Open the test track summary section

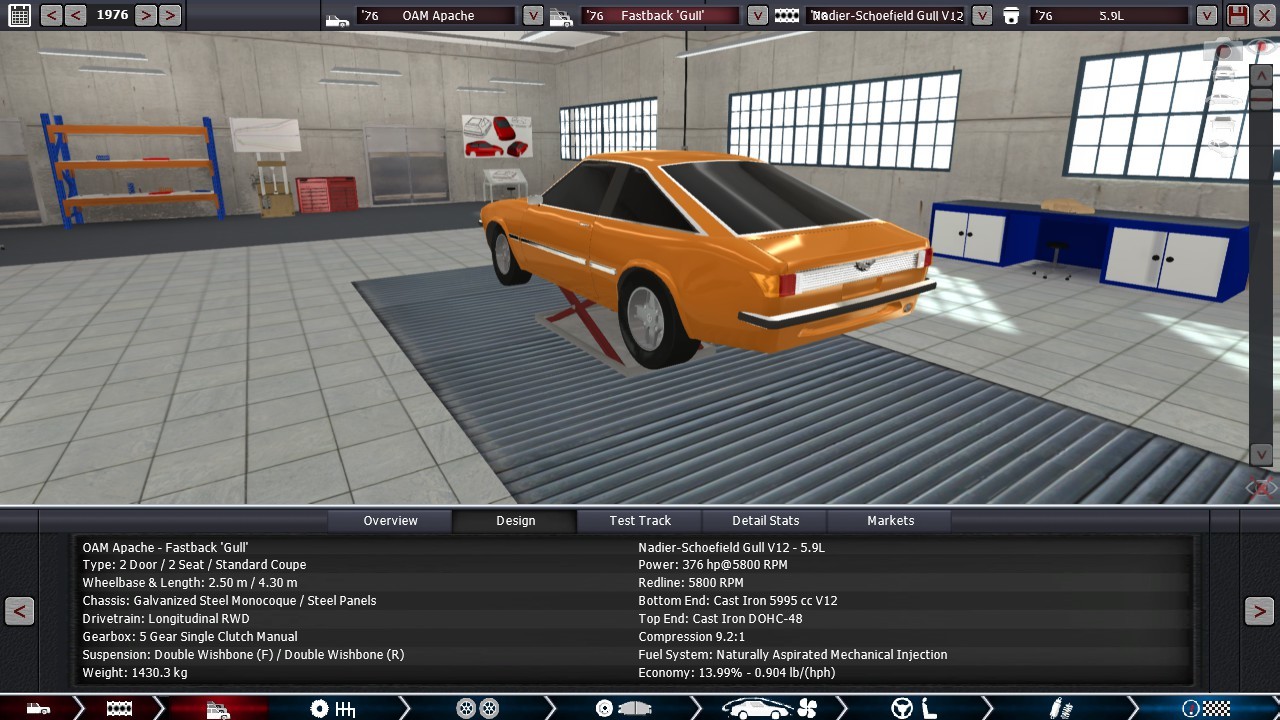click(x=1205, y=709)
